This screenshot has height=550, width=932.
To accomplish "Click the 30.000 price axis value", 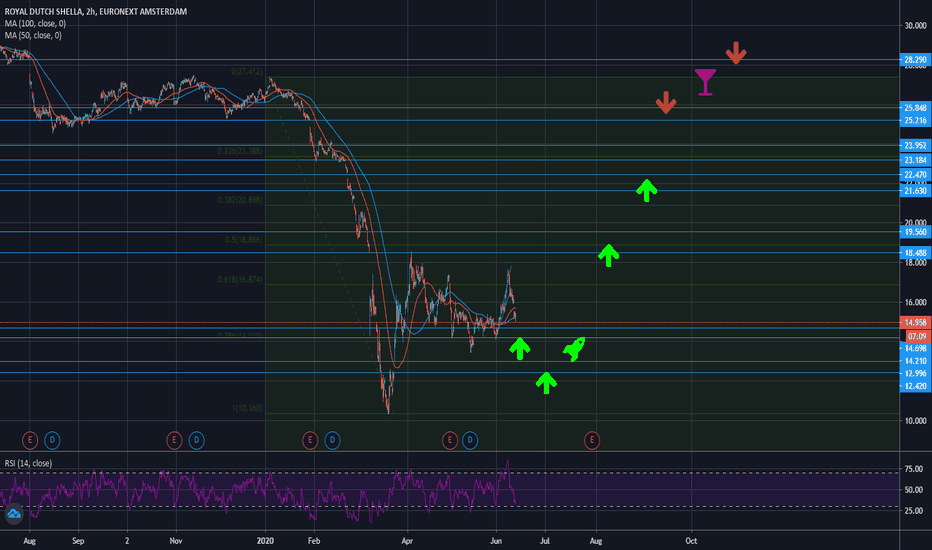I will pos(915,26).
